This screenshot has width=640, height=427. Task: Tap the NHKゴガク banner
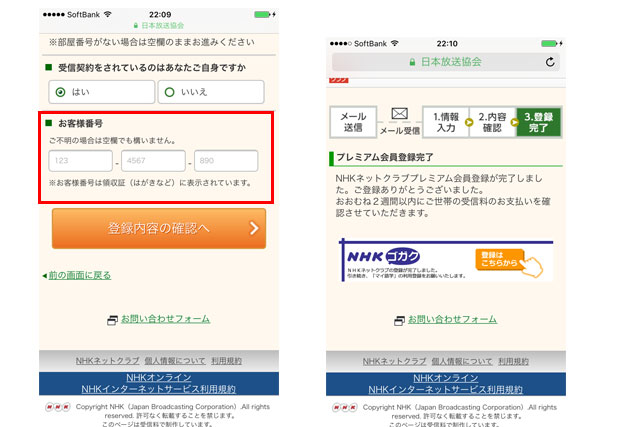(447, 260)
